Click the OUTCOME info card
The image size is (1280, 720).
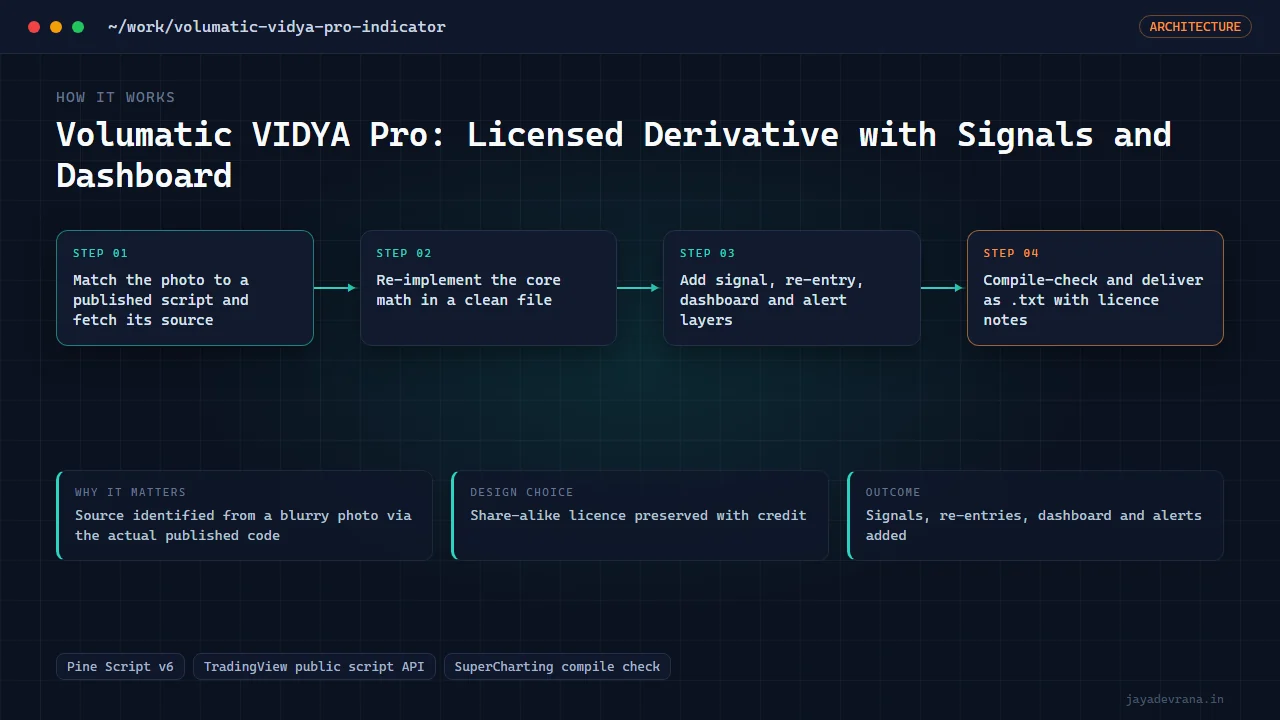click(1036, 516)
